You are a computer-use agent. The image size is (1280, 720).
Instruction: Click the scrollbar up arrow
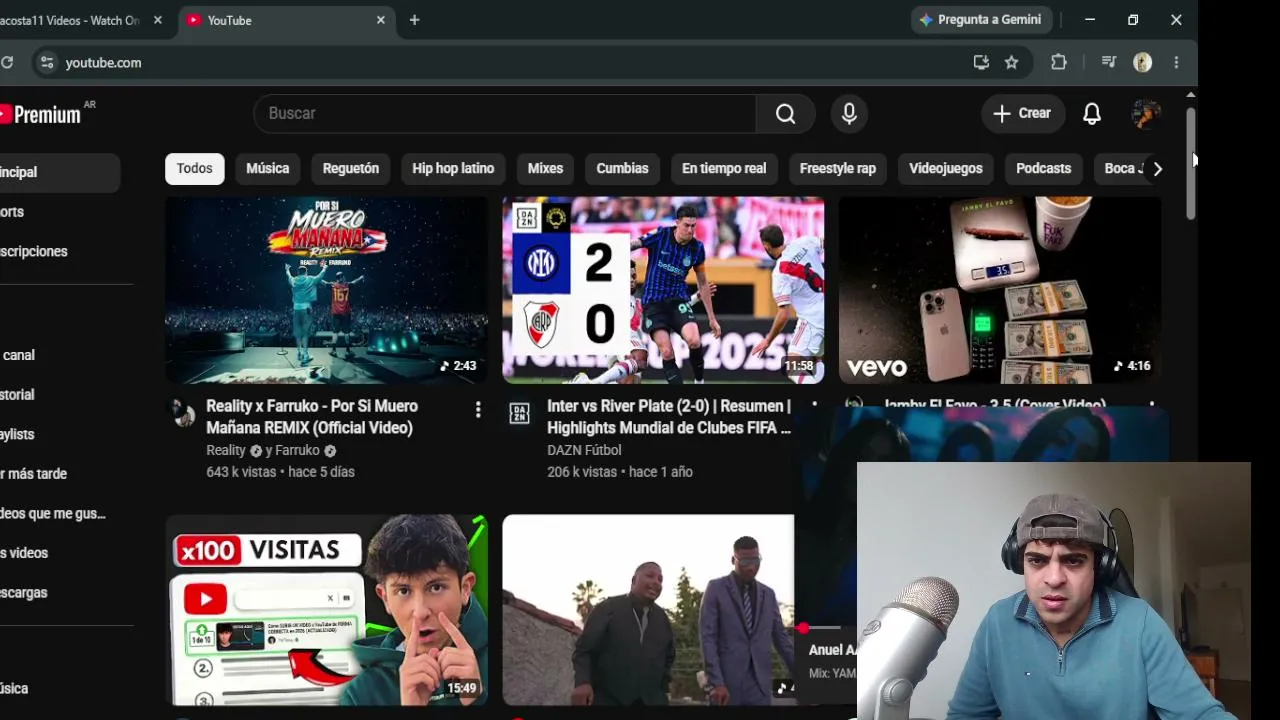point(1190,95)
